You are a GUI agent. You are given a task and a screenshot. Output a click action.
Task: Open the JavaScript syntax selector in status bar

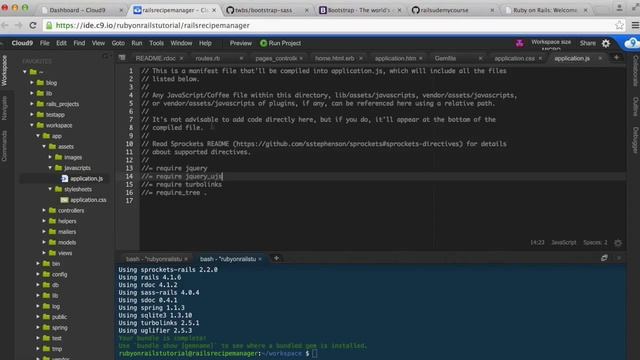click(564, 242)
